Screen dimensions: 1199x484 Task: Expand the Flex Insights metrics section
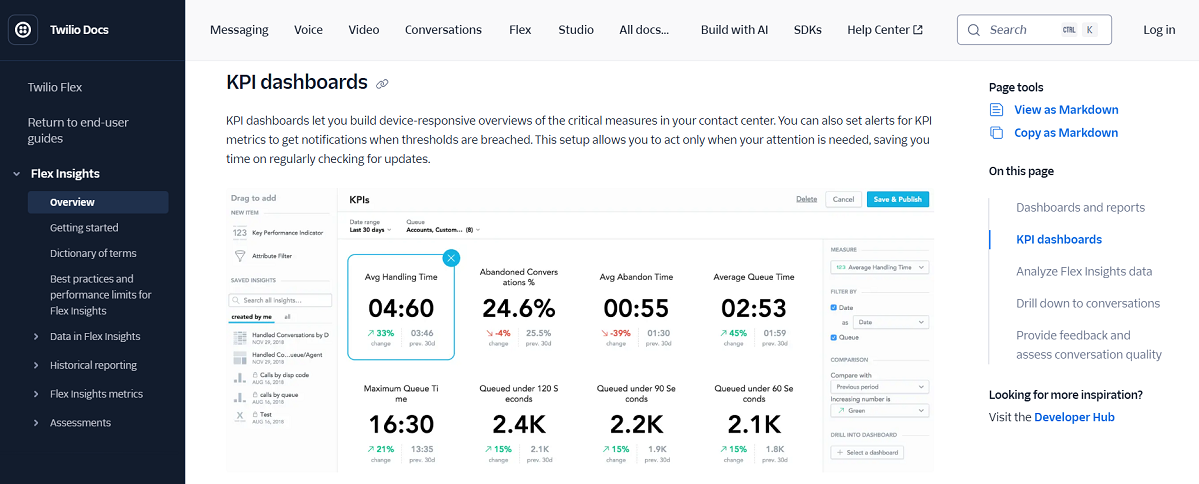[36, 394]
